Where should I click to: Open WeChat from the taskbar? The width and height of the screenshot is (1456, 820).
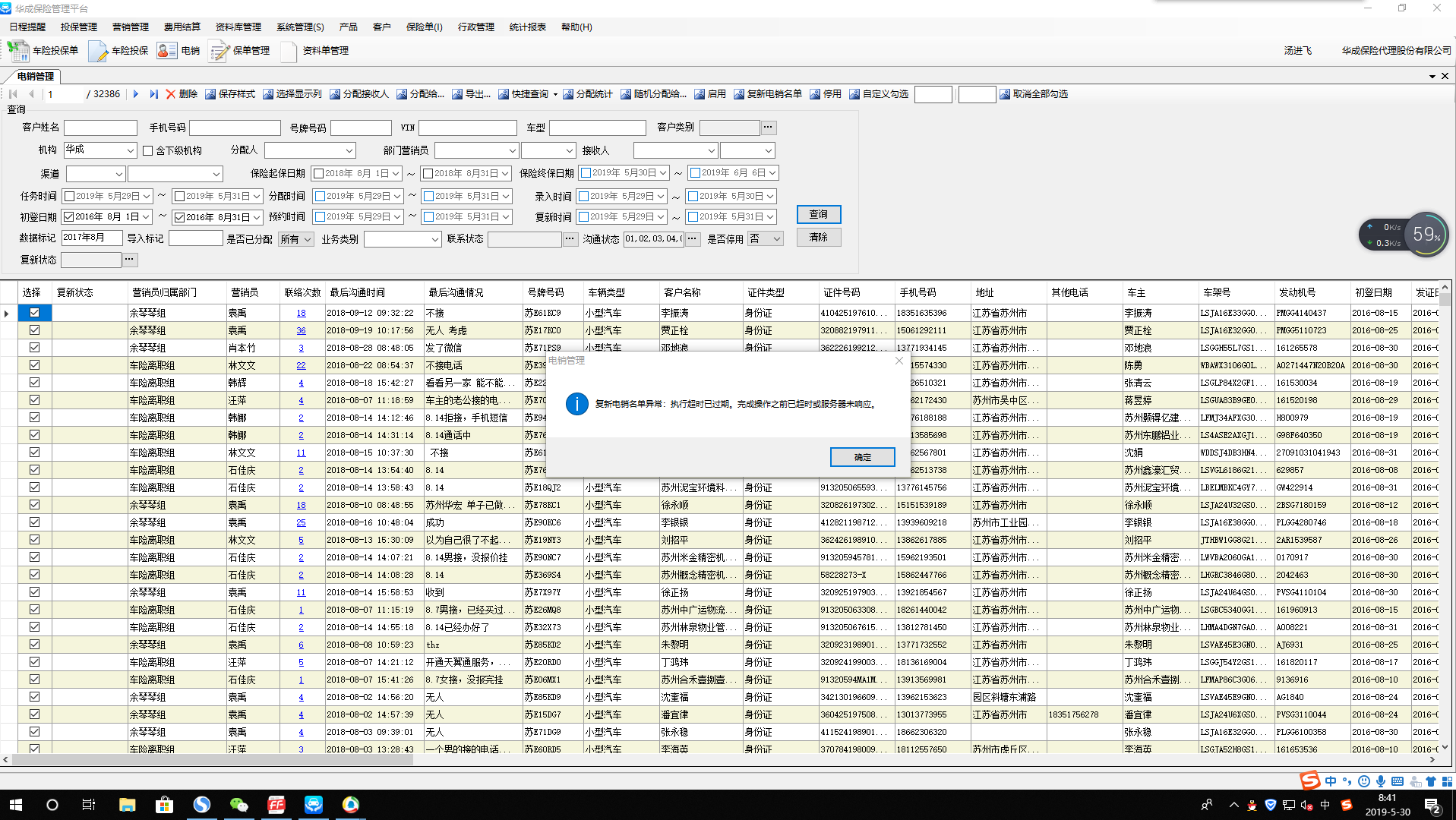coord(238,805)
